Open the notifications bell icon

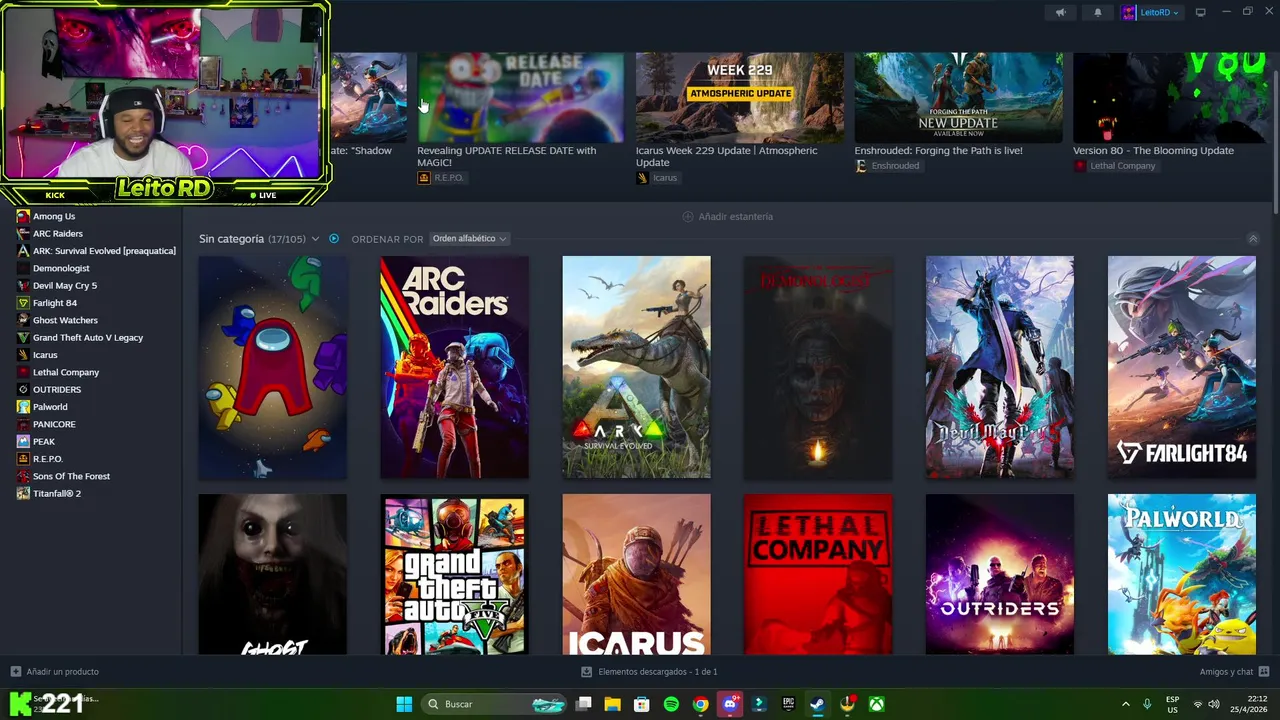point(1098,13)
